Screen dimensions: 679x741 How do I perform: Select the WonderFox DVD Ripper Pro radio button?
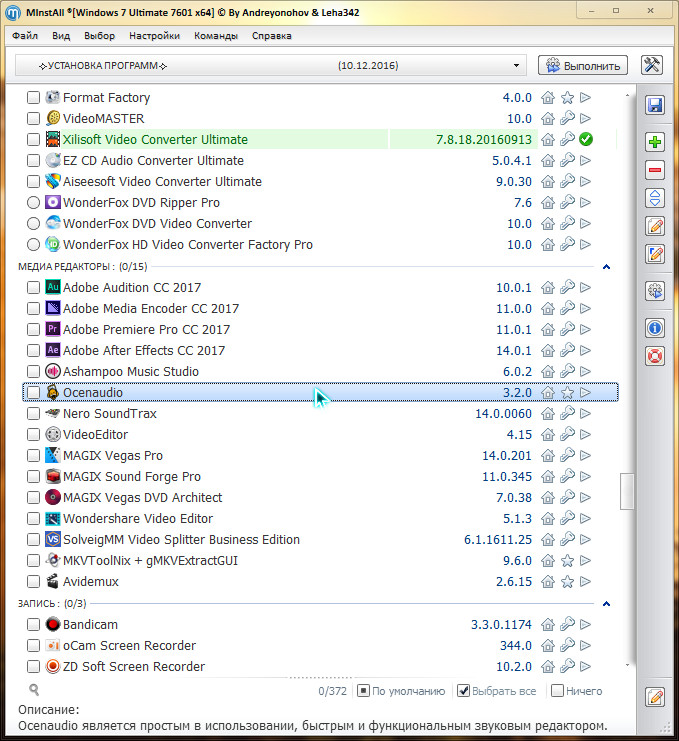tap(33, 203)
